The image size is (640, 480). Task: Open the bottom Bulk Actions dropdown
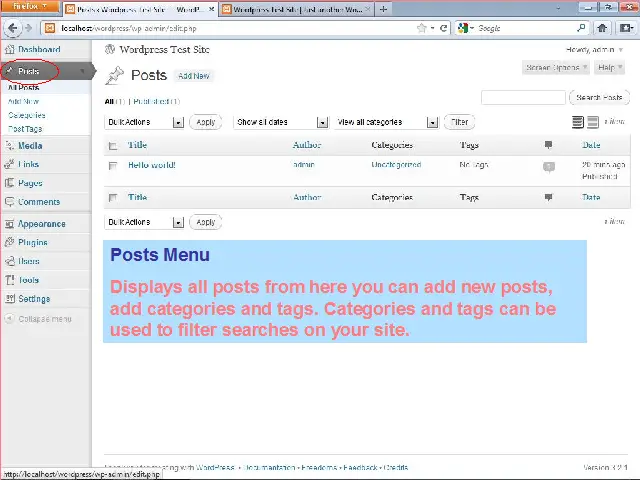click(144, 222)
